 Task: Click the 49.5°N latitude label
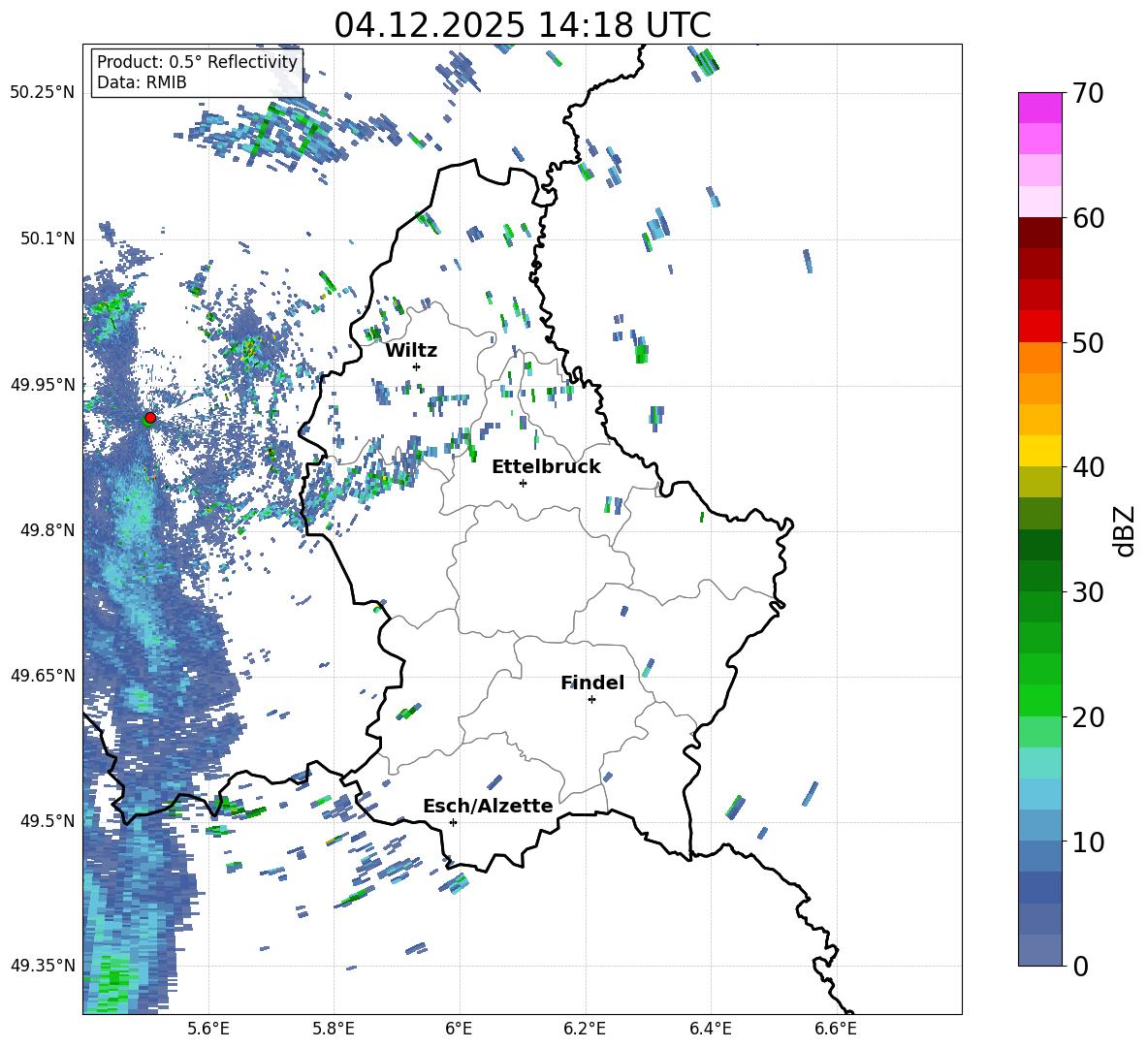point(47,820)
